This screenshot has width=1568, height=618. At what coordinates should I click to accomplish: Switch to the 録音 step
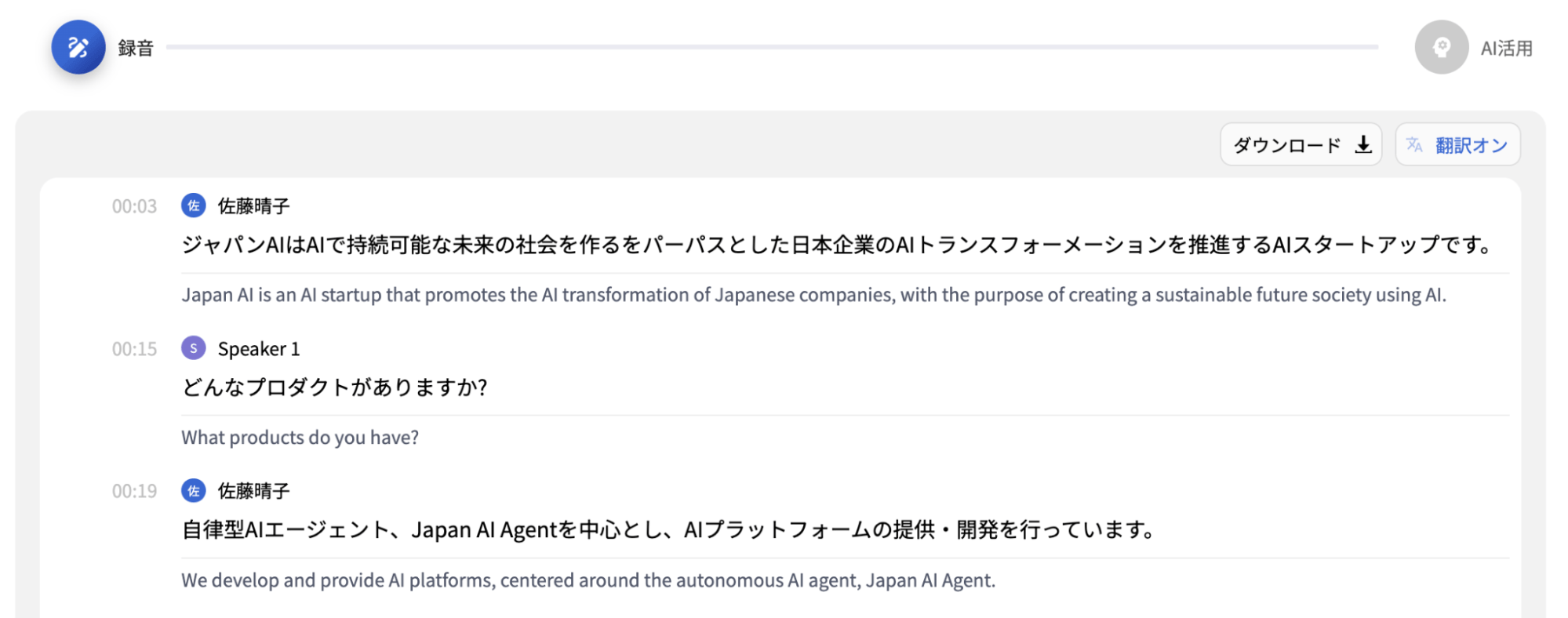coord(136,49)
